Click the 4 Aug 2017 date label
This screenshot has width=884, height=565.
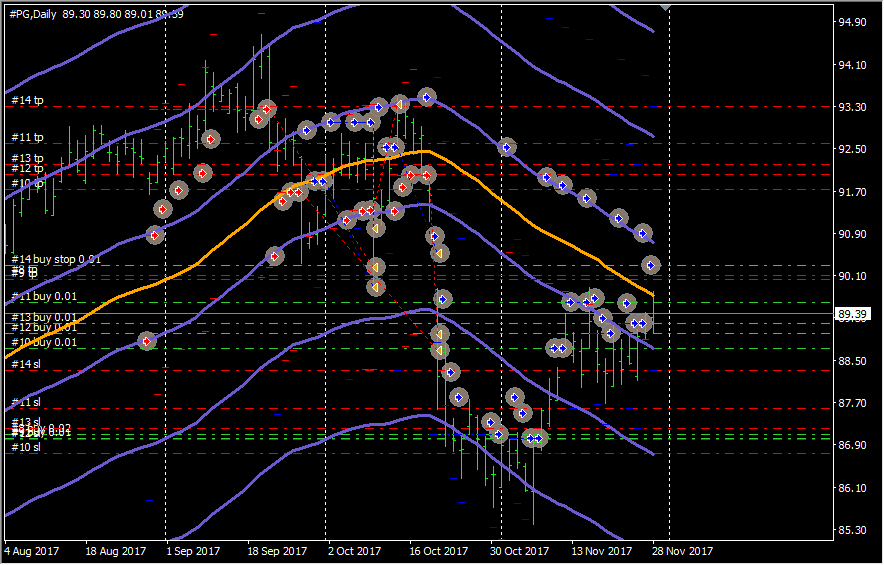(x=32, y=551)
